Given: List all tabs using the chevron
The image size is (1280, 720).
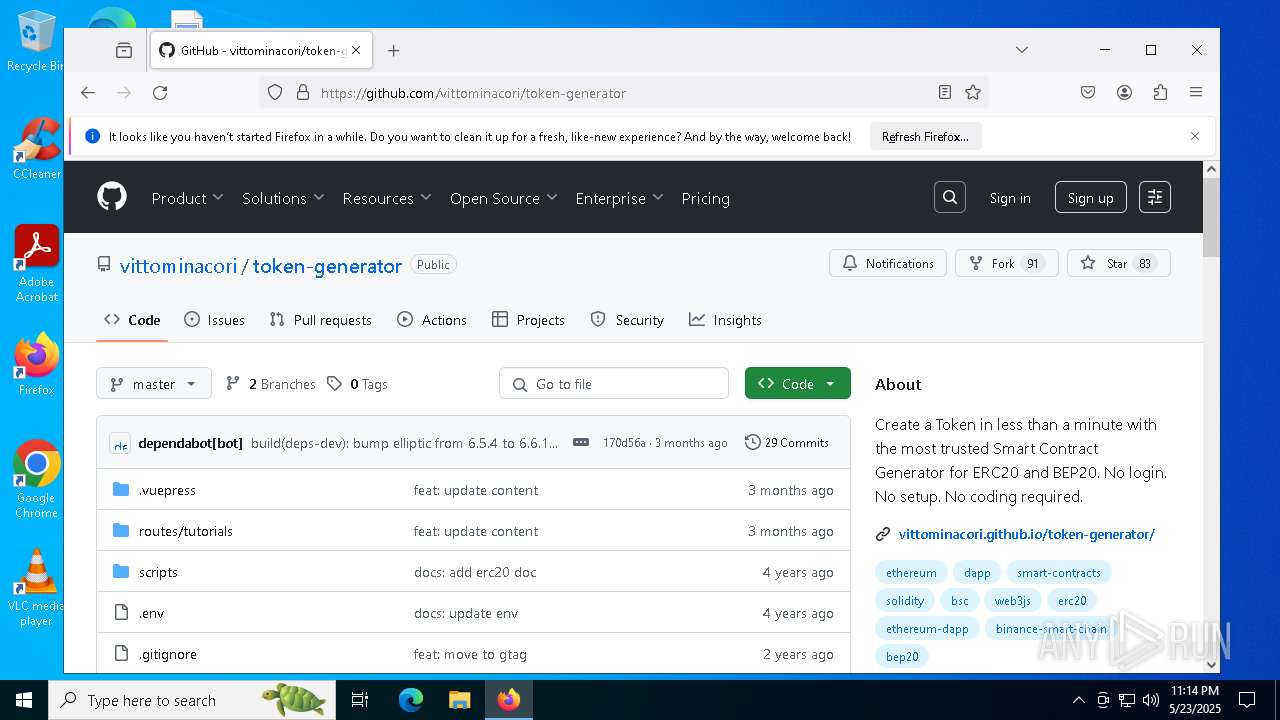Looking at the screenshot, I should click(x=1021, y=50).
